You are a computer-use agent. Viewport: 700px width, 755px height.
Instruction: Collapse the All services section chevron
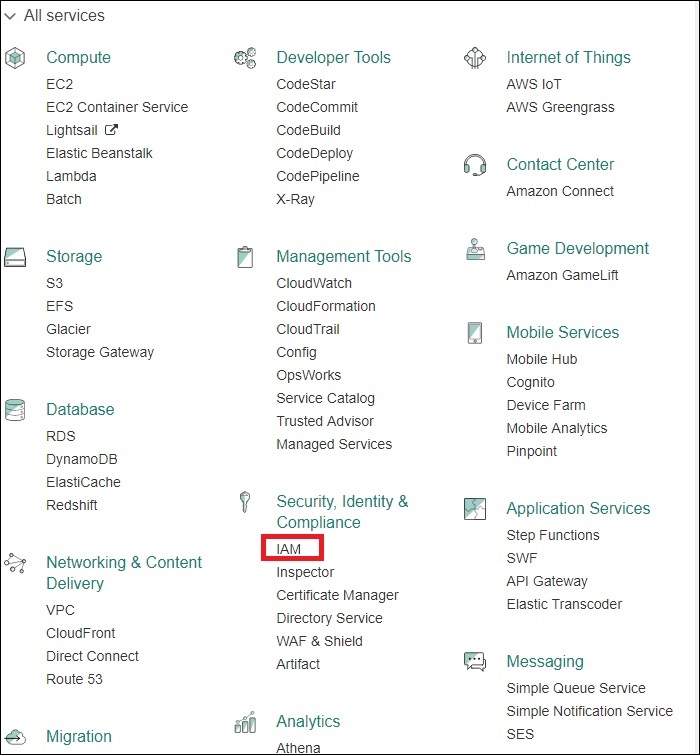pos(10,16)
